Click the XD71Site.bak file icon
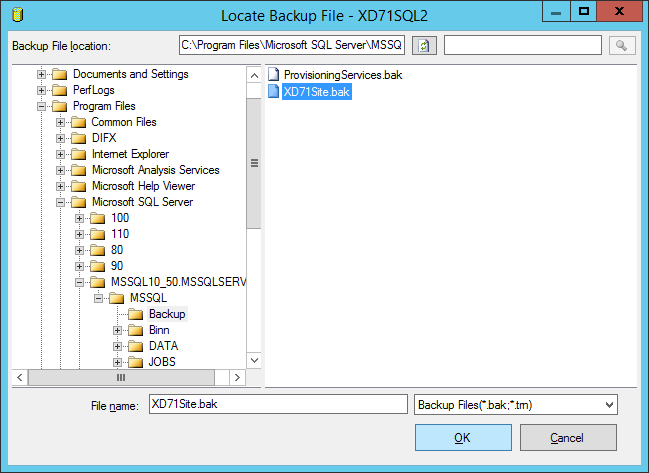The height and width of the screenshot is (473, 649). [274, 91]
